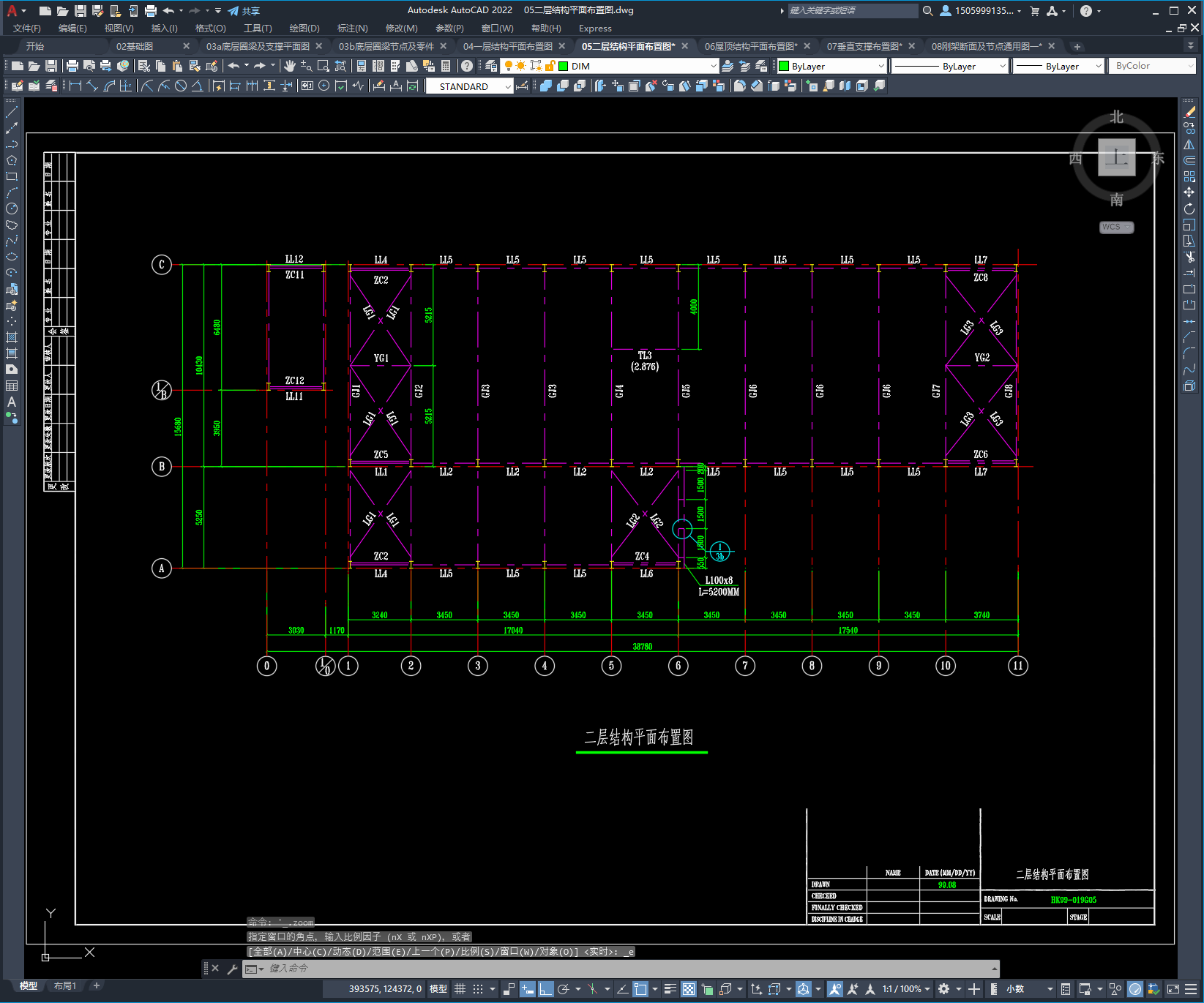This screenshot has width=1204, height=1003.
Task: Click the Save disk icon in main toolbar
Action: pyautogui.click(x=51, y=66)
